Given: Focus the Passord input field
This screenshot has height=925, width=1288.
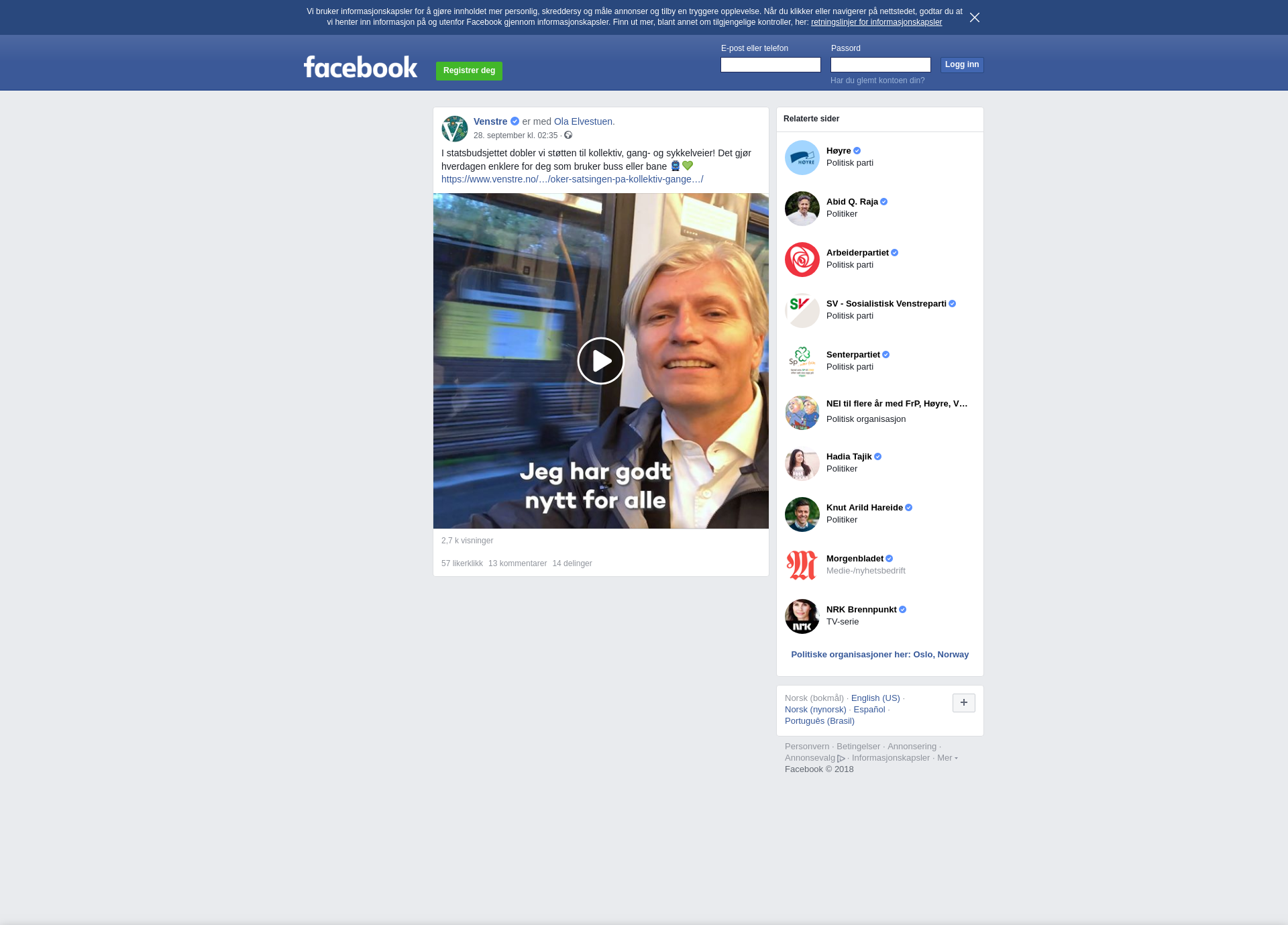Looking at the screenshot, I should tap(881, 64).
